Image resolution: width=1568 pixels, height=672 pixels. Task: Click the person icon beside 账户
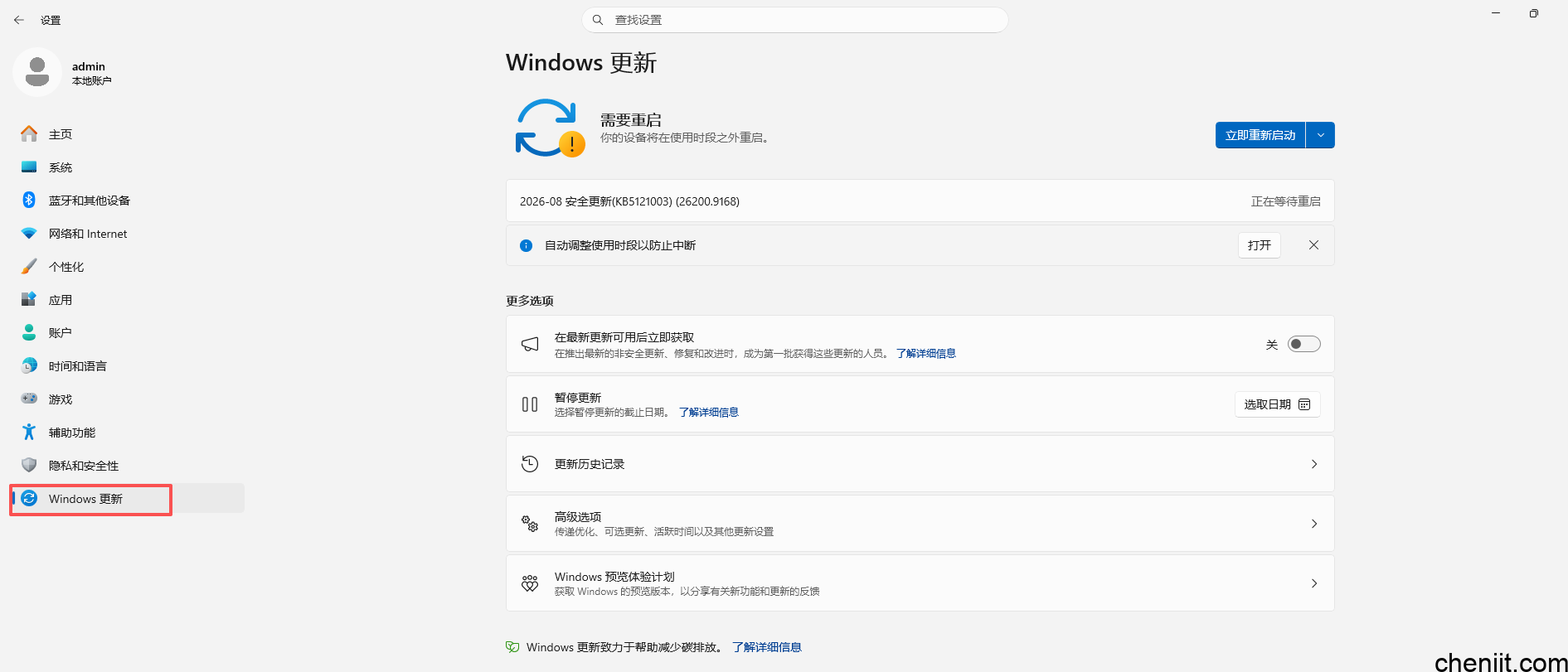click(29, 332)
